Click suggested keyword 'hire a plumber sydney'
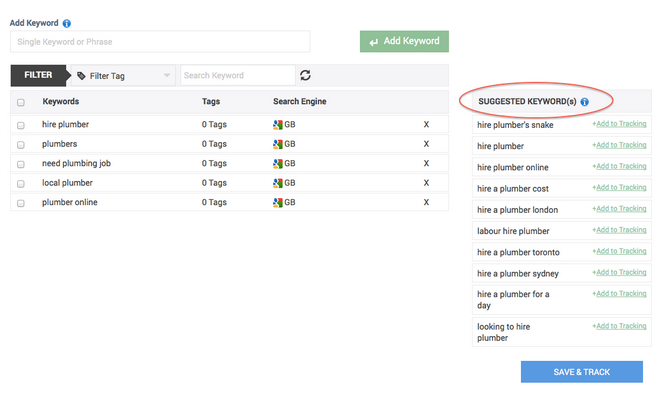 tap(518, 274)
